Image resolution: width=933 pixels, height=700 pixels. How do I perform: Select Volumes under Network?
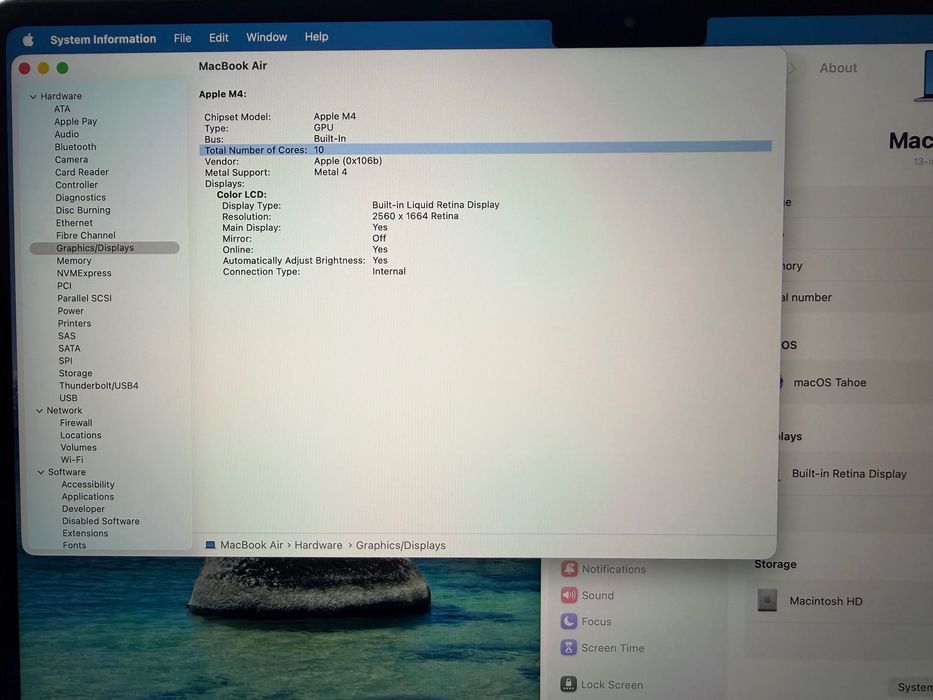(x=78, y=448)
